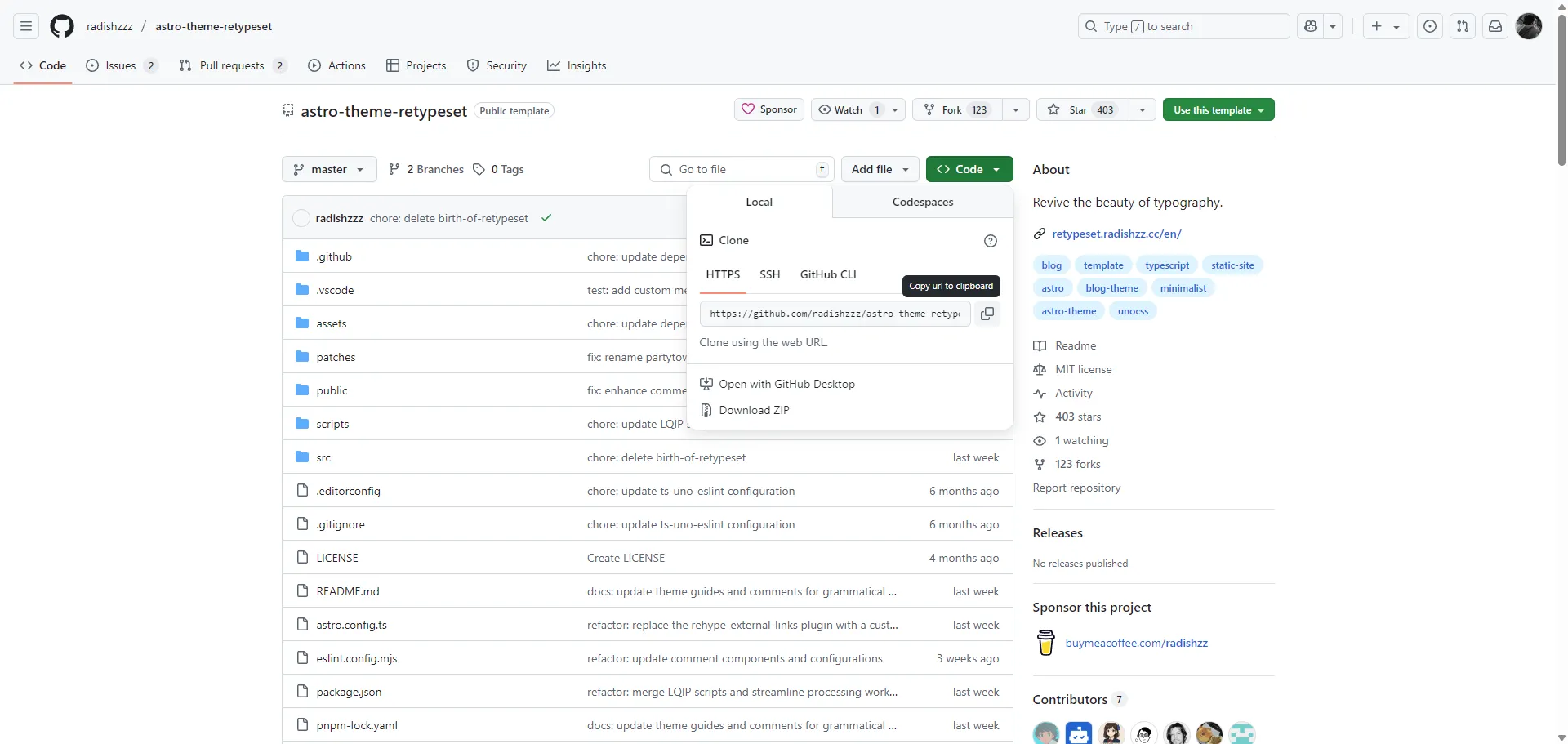
Task: Open the issues inbox icon in header
Action: point(1430,26)
